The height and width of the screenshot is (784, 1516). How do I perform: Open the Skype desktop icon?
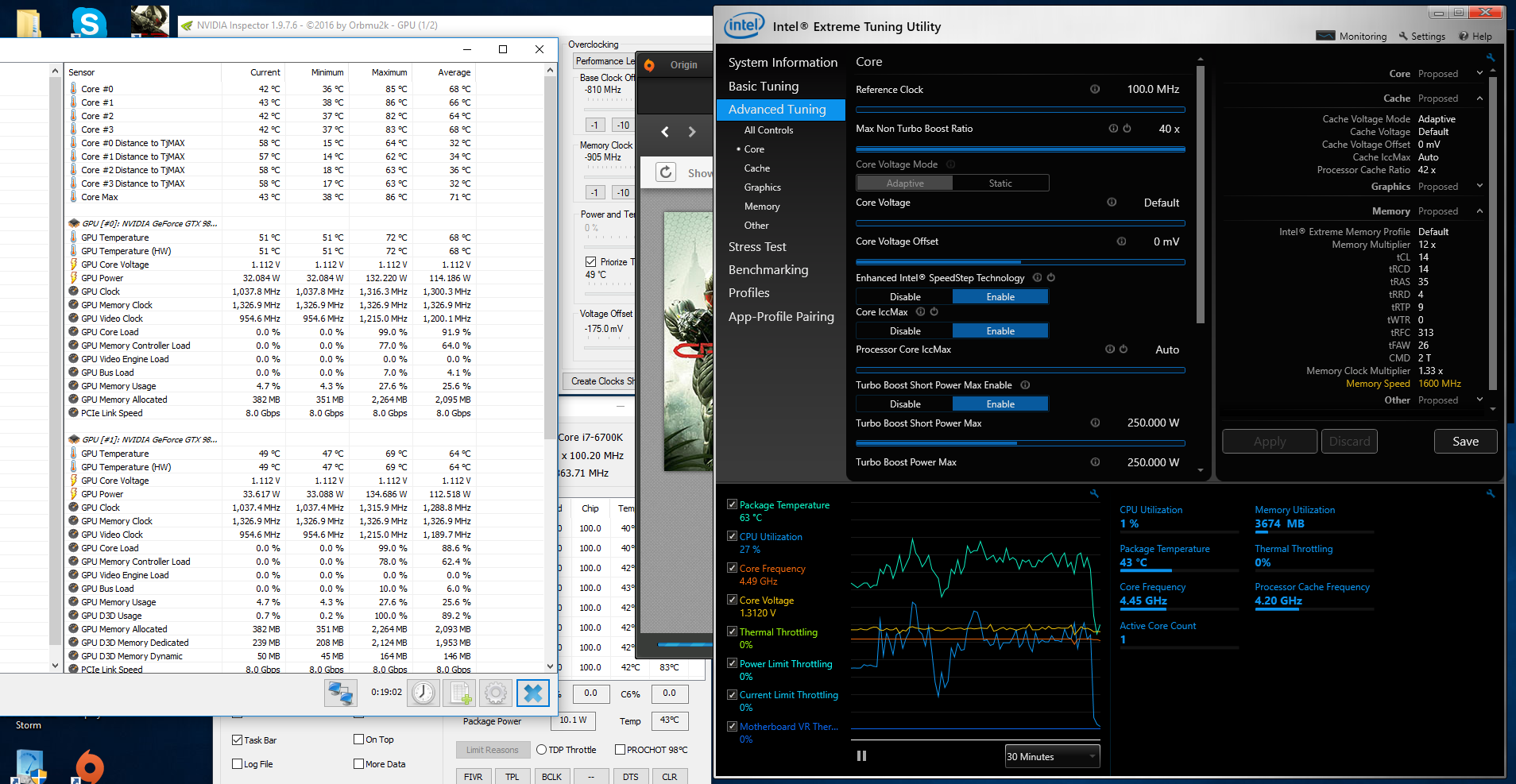[x=89, y=22]
